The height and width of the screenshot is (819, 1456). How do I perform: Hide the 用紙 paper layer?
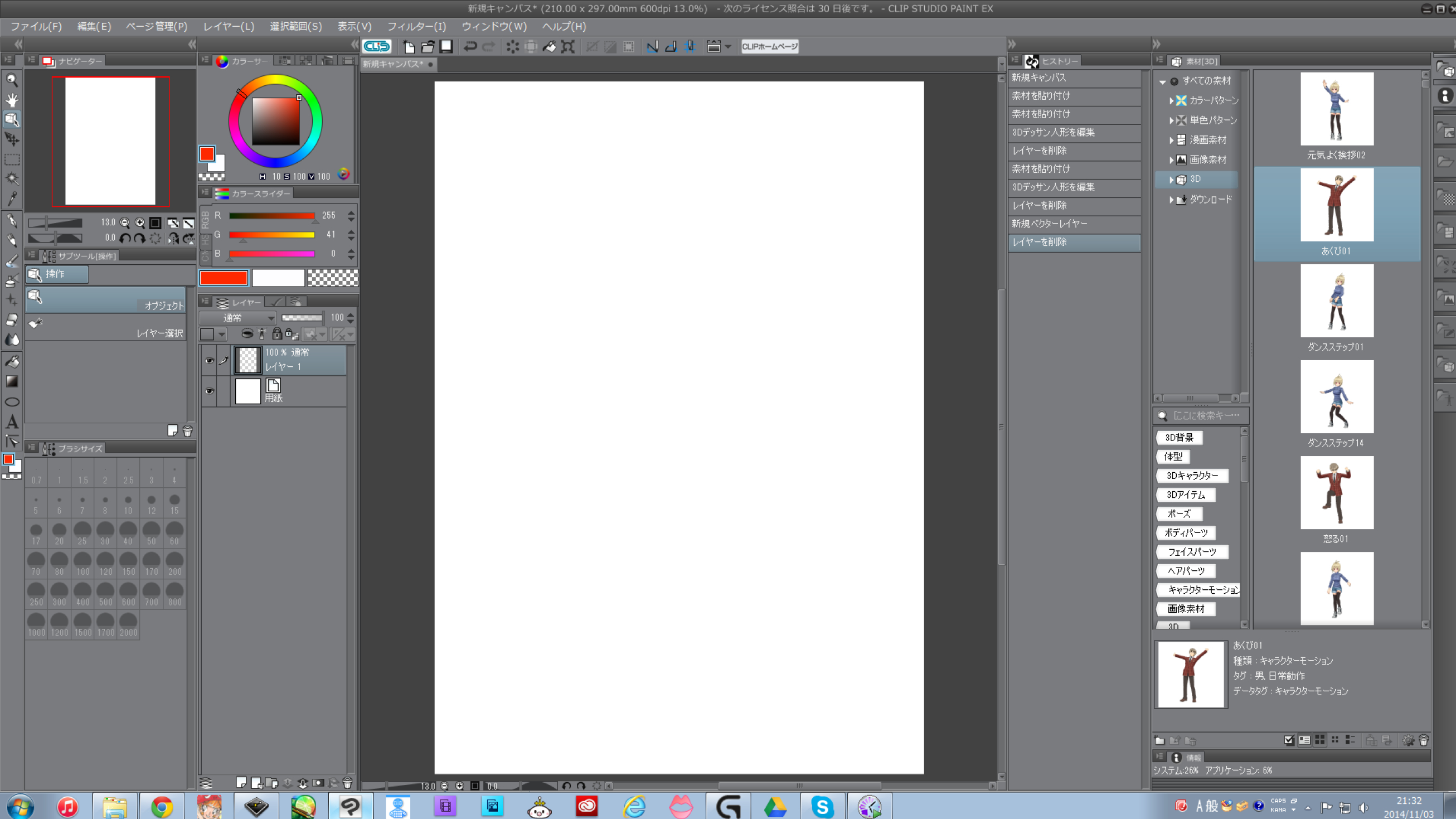coord(209,391)
